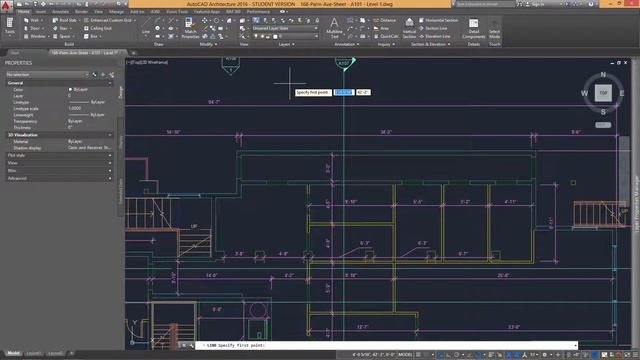Click the Multiline Text tool

click(x=334, y=28)
